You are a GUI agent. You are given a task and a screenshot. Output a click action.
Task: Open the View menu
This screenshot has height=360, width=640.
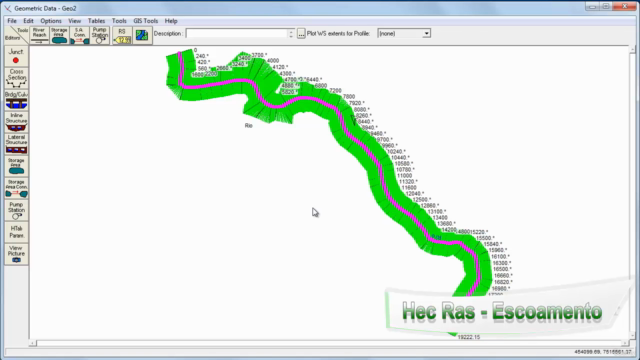click(x=74, y=21)
